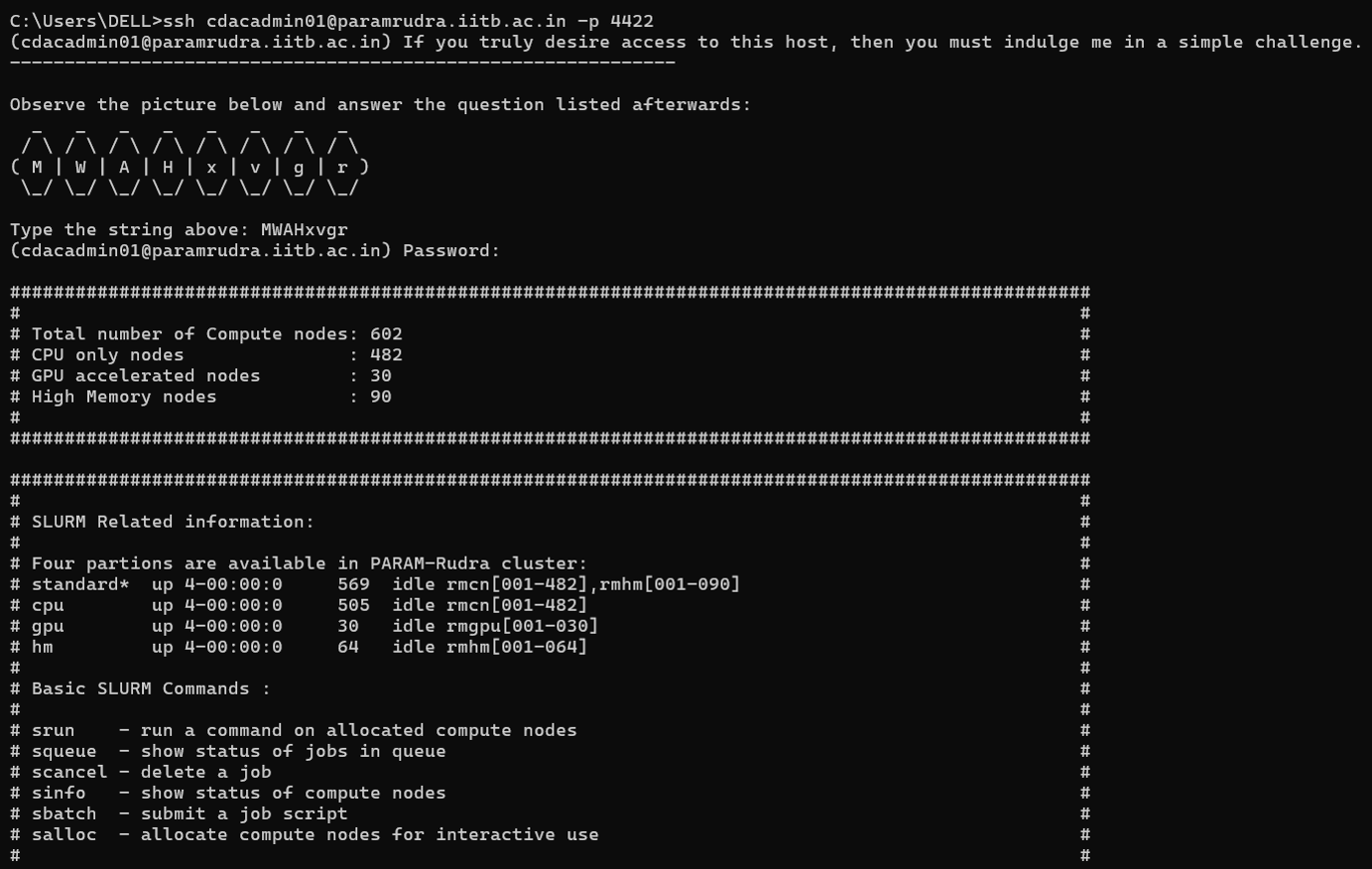Image resolution: width=1372 pixels, height=869 pixels.
Task: Click the CPU only nodes value 482
Action: click(386, 355)
